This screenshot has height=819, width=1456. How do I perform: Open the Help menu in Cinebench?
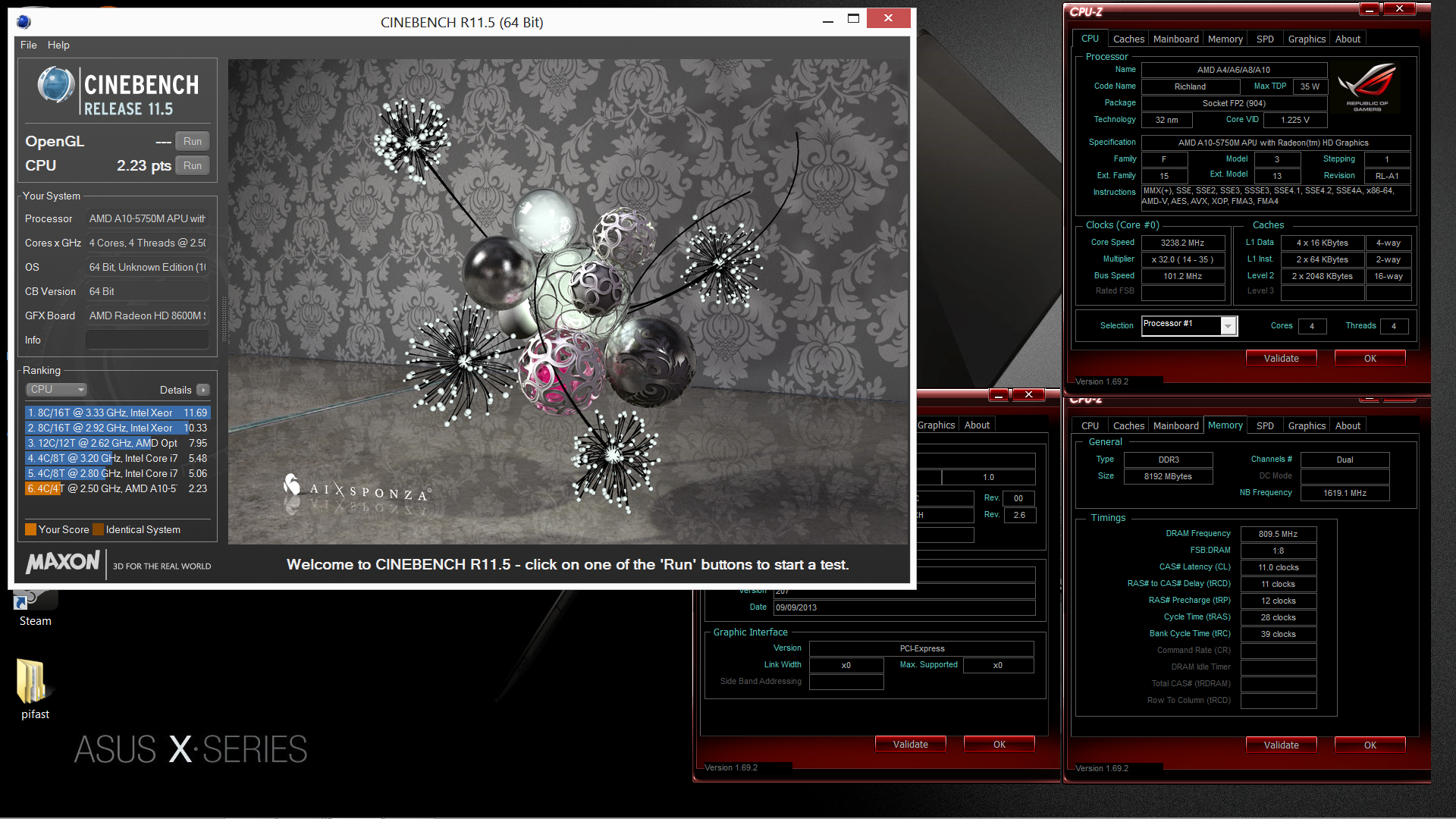pyautogui.click(x=58, y=45)
